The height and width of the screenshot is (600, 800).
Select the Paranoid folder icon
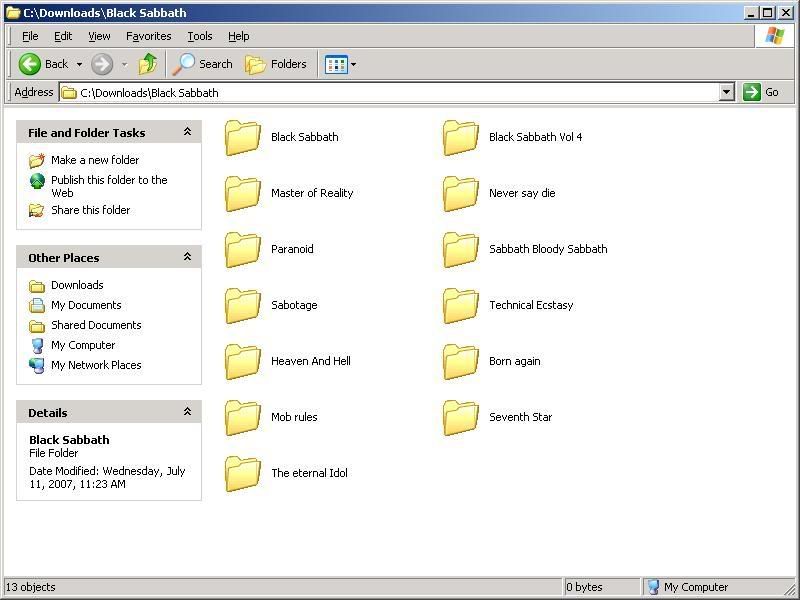[243, 249]
